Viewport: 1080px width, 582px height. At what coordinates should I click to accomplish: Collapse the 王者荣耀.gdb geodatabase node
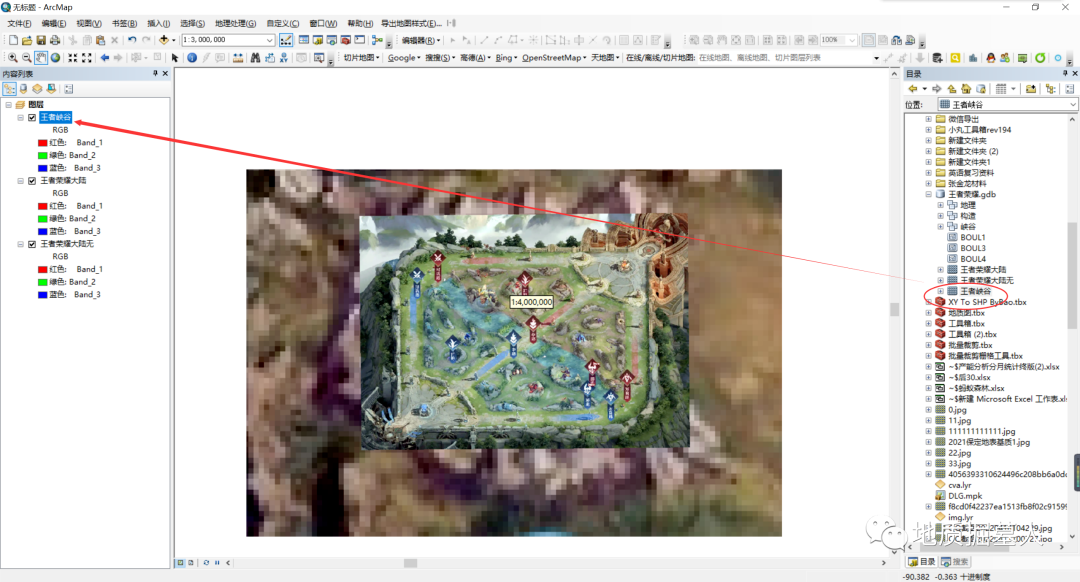[x=928, y=195]
